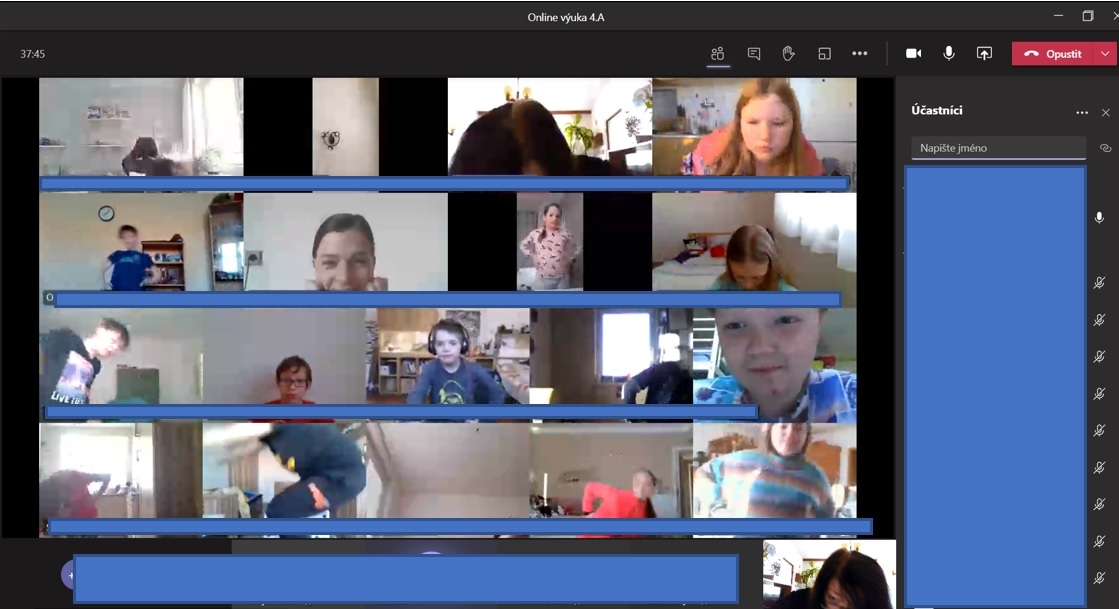Click the unmuted microphone icon in participants list
The image size is (1119, 609).
[x=1099, y=217]
